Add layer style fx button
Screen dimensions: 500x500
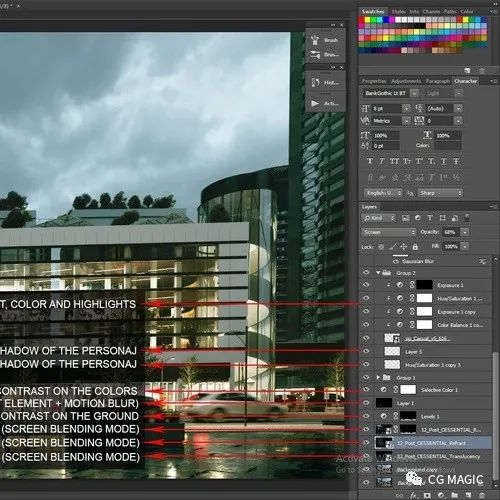point(413,495)
